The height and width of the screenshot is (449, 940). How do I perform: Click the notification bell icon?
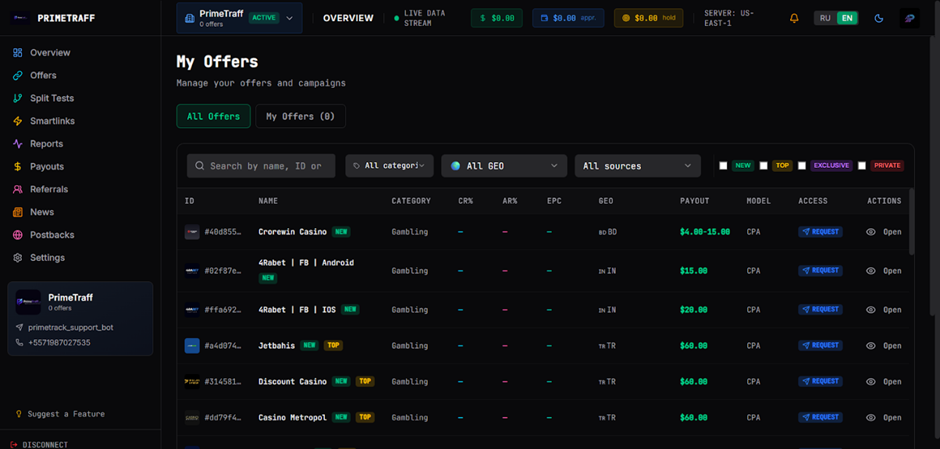click(x=794, y=18)
